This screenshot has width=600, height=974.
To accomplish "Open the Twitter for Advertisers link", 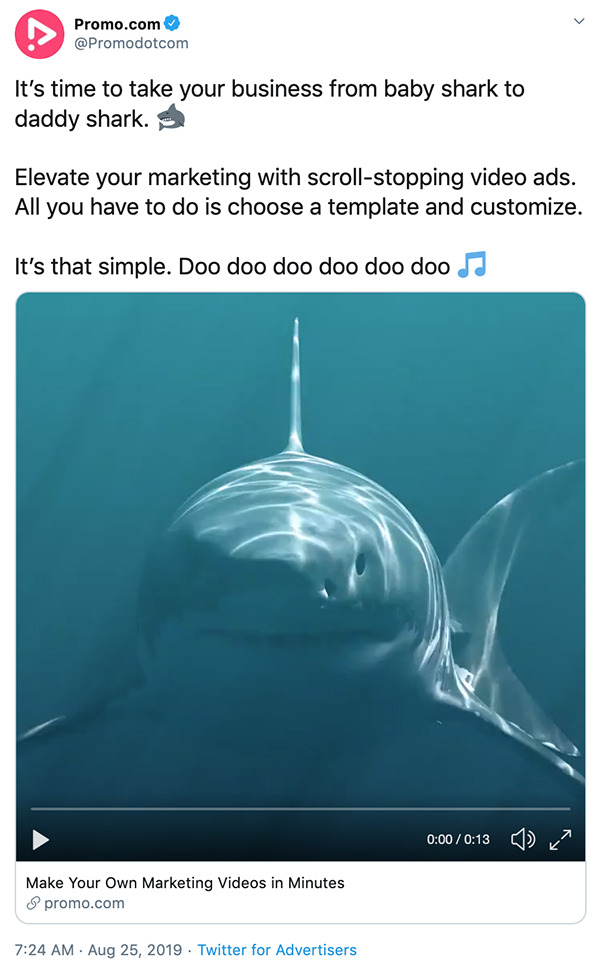I will pos(277,950).
